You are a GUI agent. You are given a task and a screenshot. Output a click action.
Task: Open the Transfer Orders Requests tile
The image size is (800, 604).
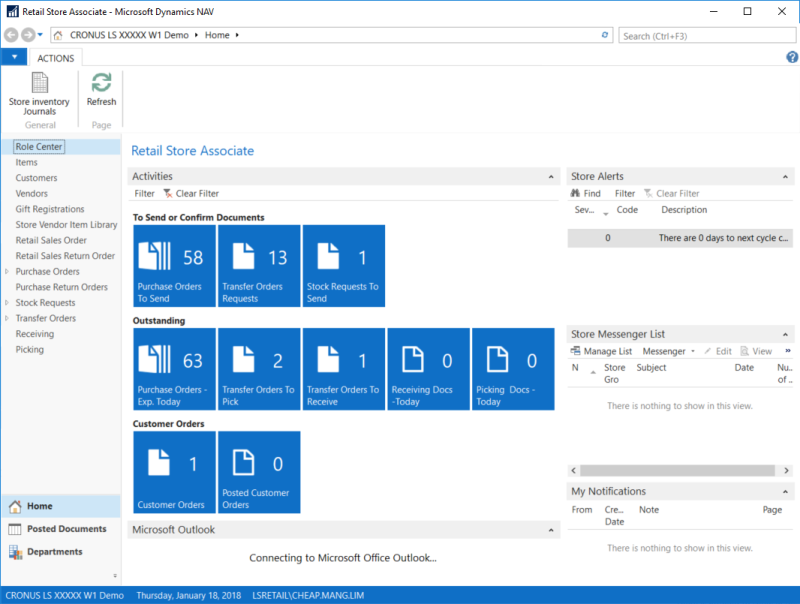click(x=258, y=266)
